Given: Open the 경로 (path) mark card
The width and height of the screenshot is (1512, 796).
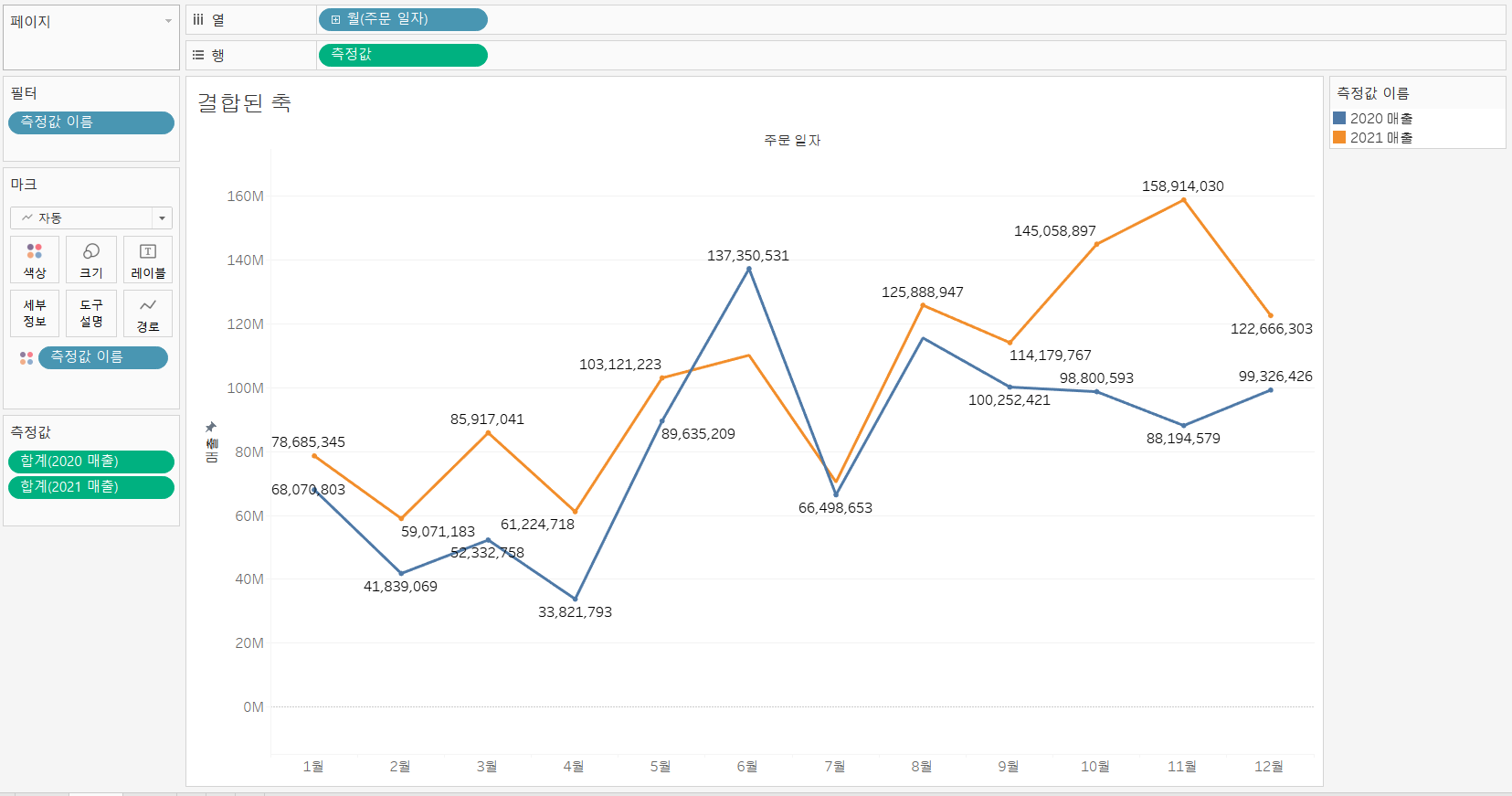Looking at the screenshot, I should pos(148,313).
